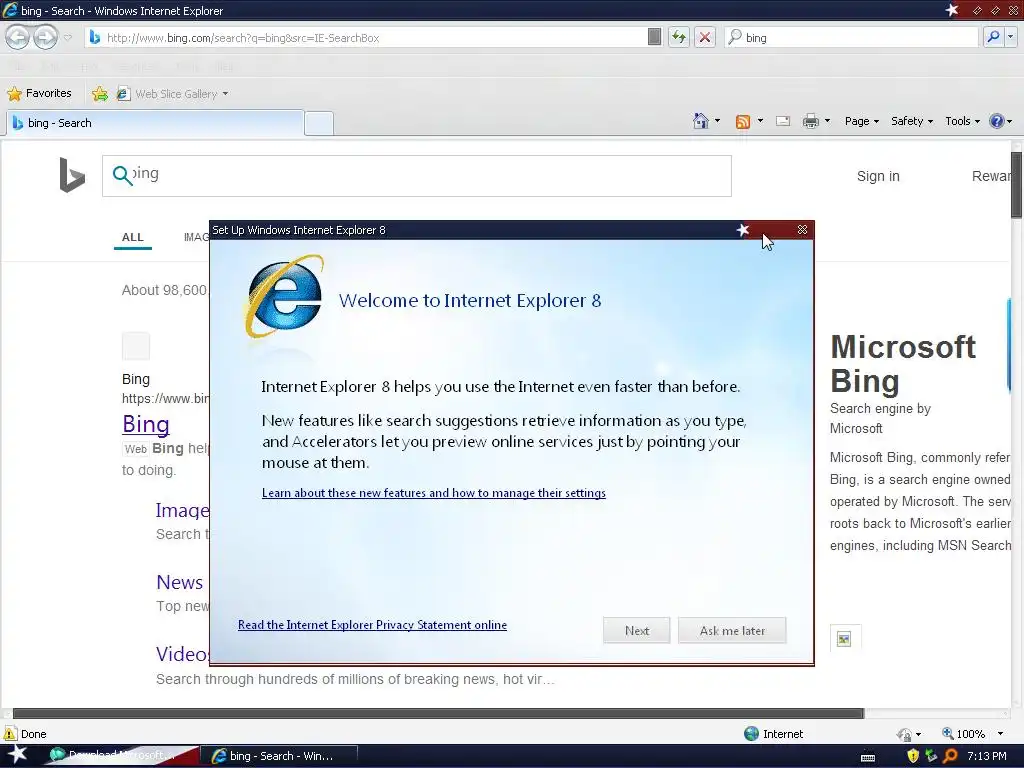Click the Protected Mode lock icon in status bar

click(x=904, y=734)
